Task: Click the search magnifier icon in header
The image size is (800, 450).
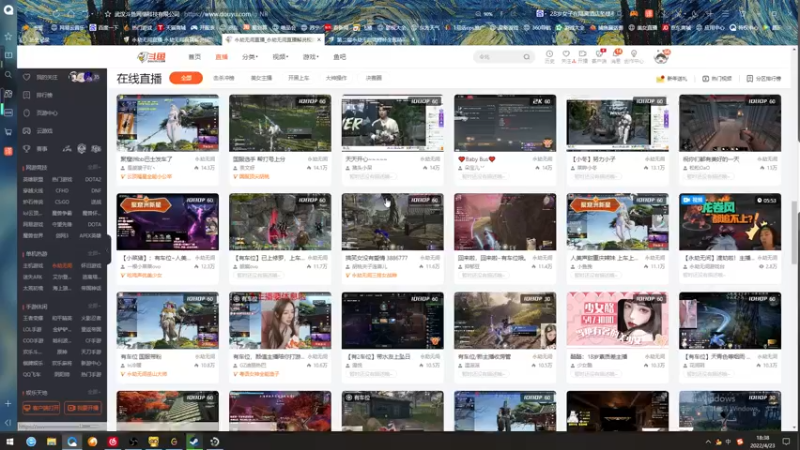Action: tap(527, 57)
